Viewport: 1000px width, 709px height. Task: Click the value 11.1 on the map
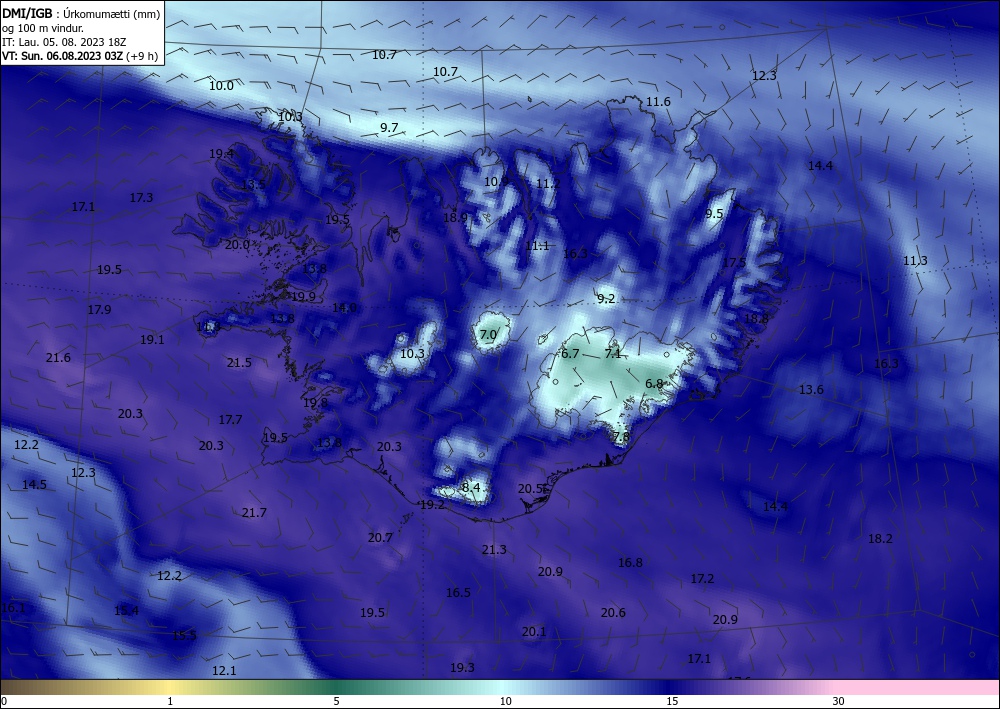(x=537, y=246)
